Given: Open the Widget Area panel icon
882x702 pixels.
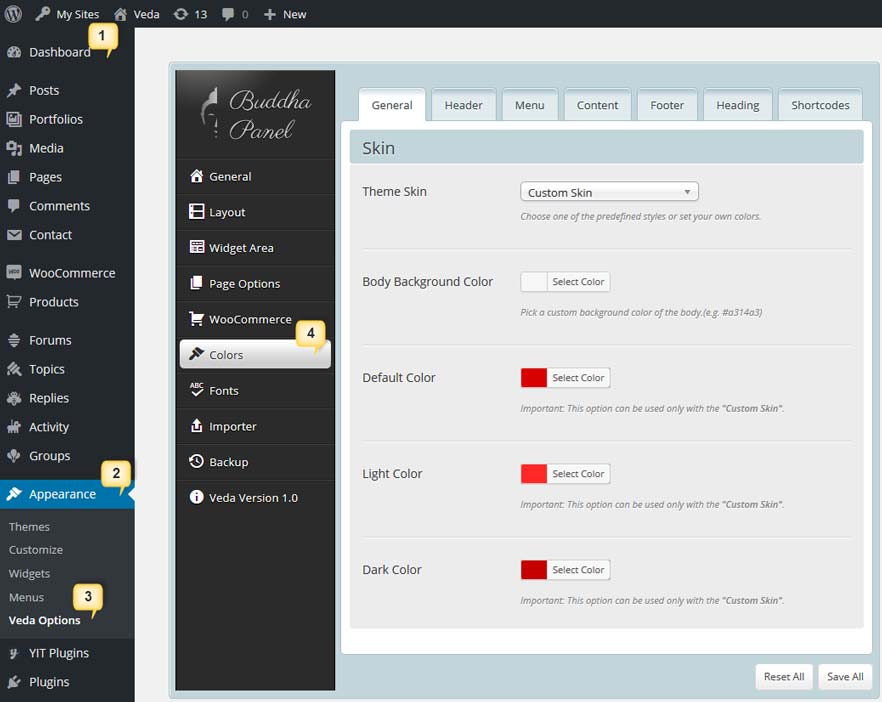Looking at the screenshot, I should pos(197,248).
